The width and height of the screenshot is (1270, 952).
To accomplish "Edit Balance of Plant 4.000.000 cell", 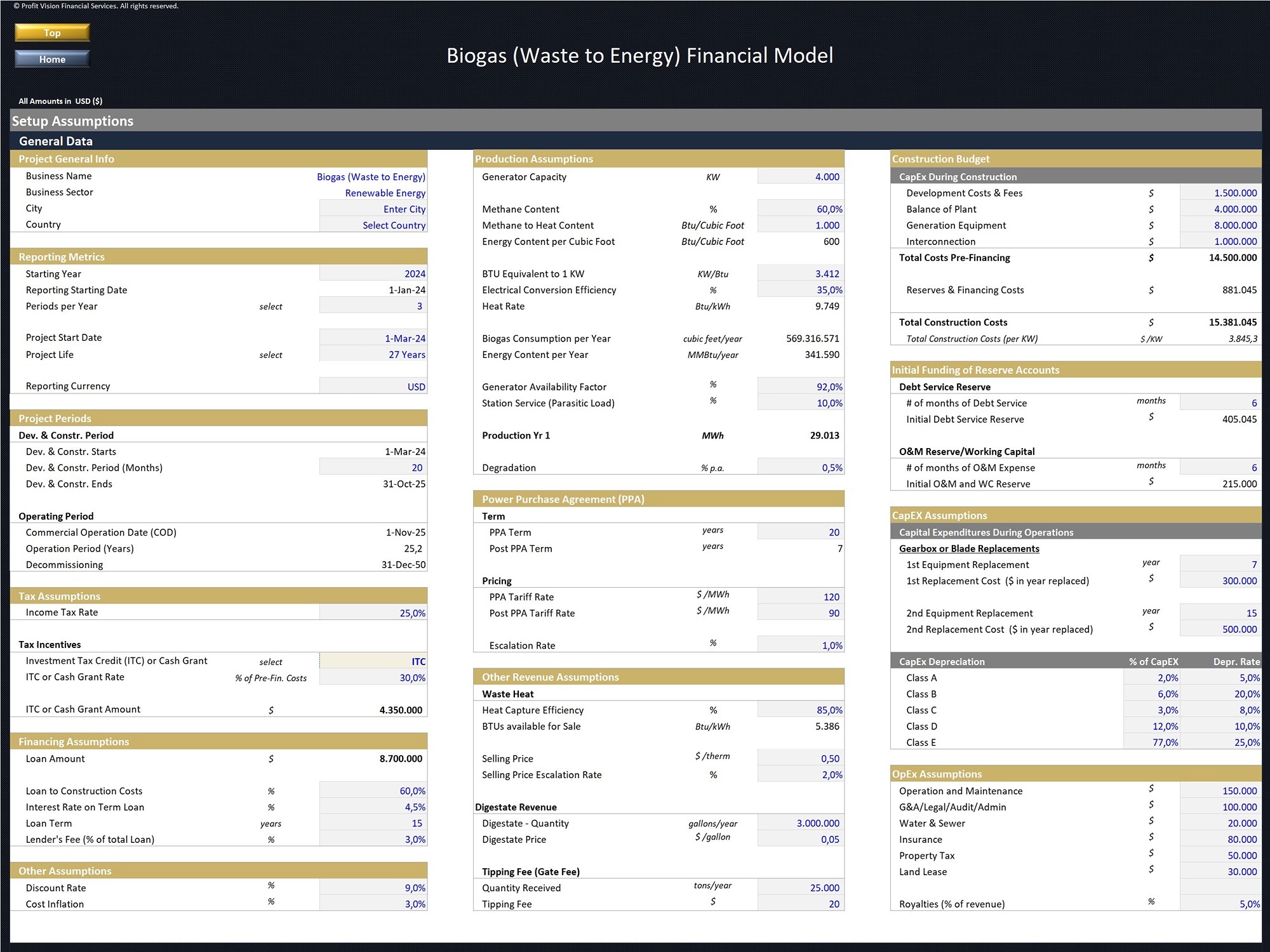I will coord(1220,209).
